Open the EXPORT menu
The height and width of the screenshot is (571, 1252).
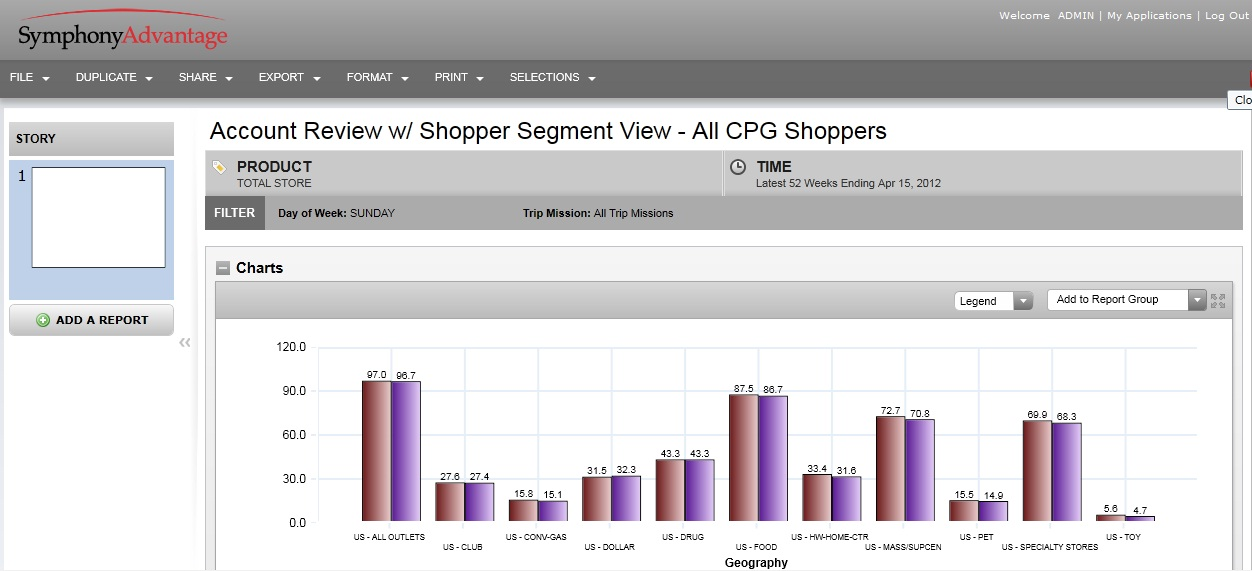coord(289,78)
